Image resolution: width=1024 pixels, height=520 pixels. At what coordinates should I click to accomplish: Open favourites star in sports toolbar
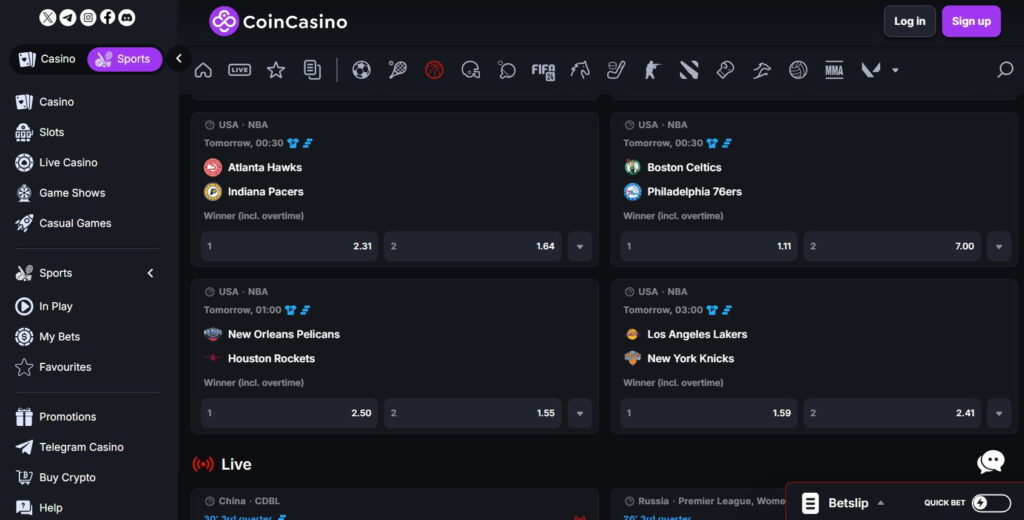pyautogui.click(x=276, y=70)
